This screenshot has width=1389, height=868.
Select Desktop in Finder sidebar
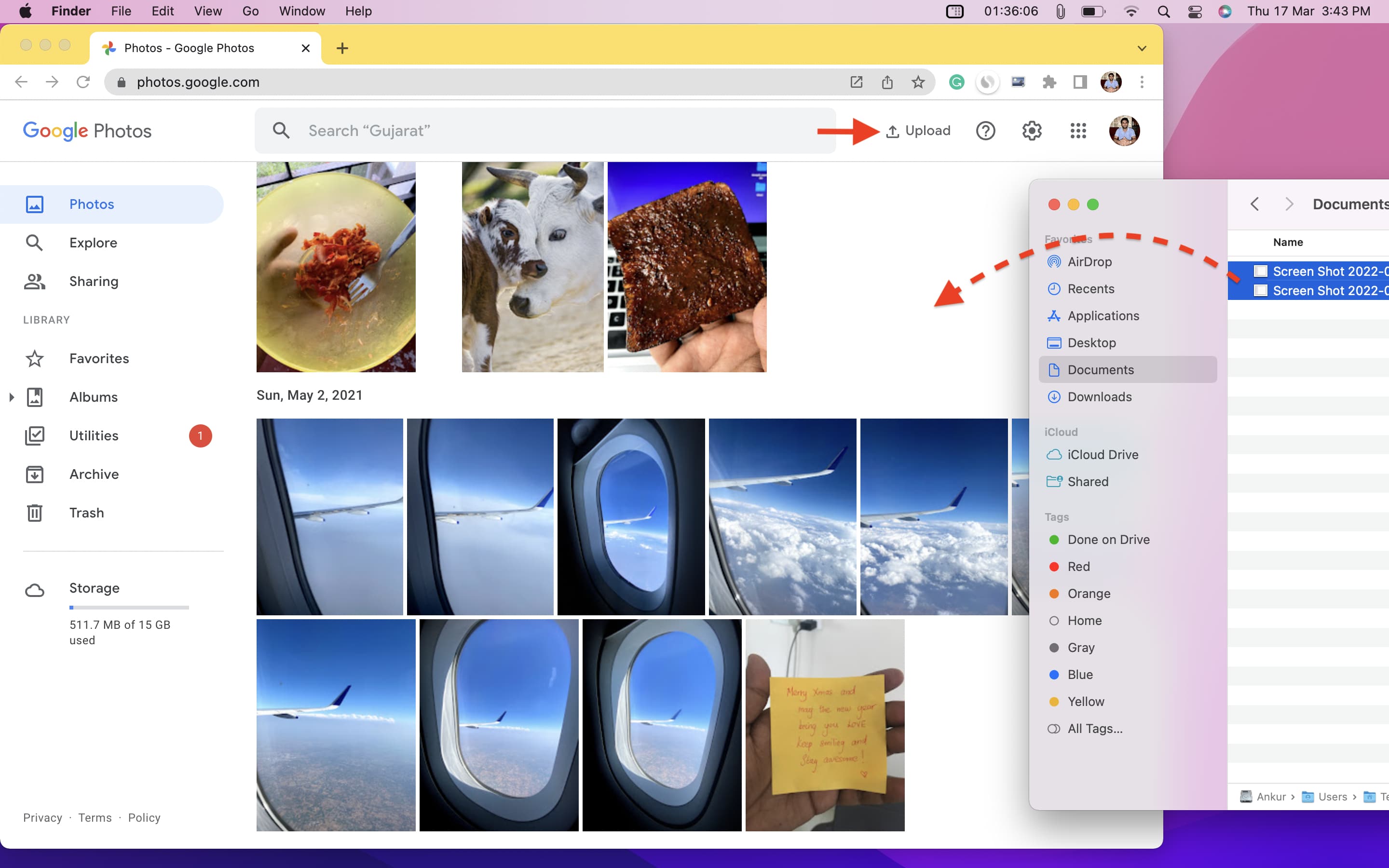(x=1127, y=343)
